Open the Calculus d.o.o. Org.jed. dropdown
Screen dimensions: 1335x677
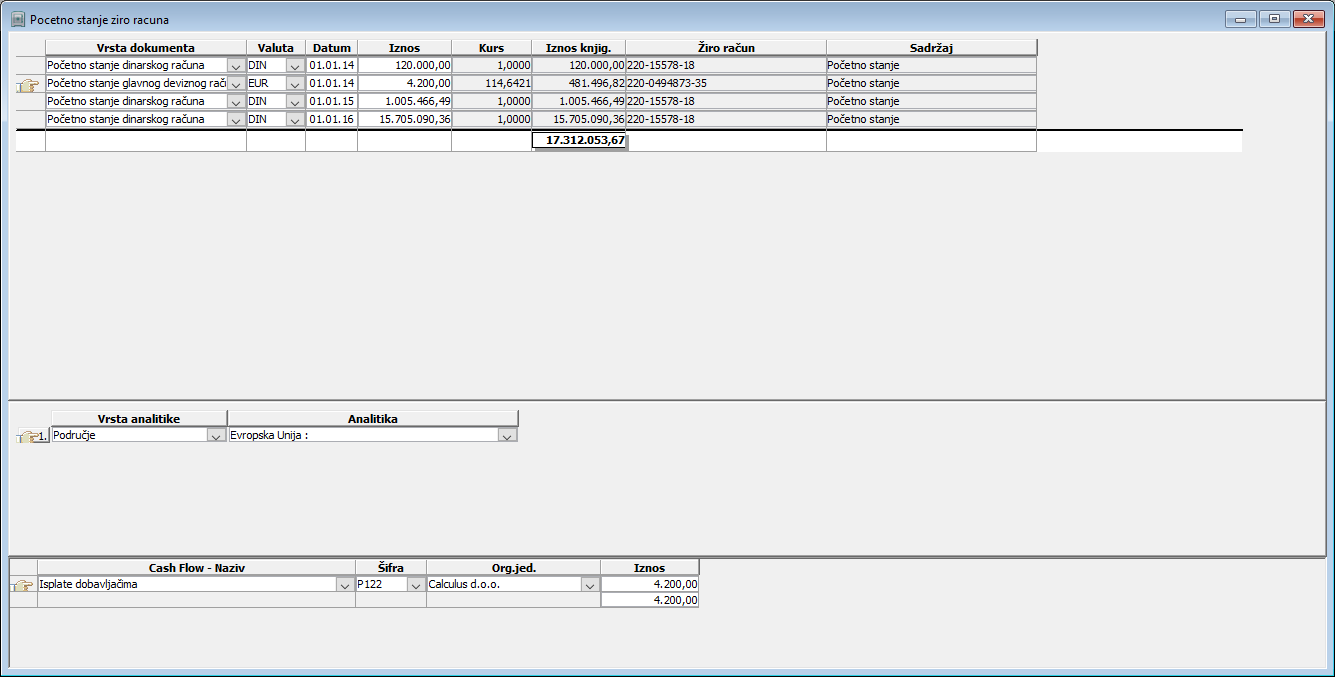click(589, 585)
